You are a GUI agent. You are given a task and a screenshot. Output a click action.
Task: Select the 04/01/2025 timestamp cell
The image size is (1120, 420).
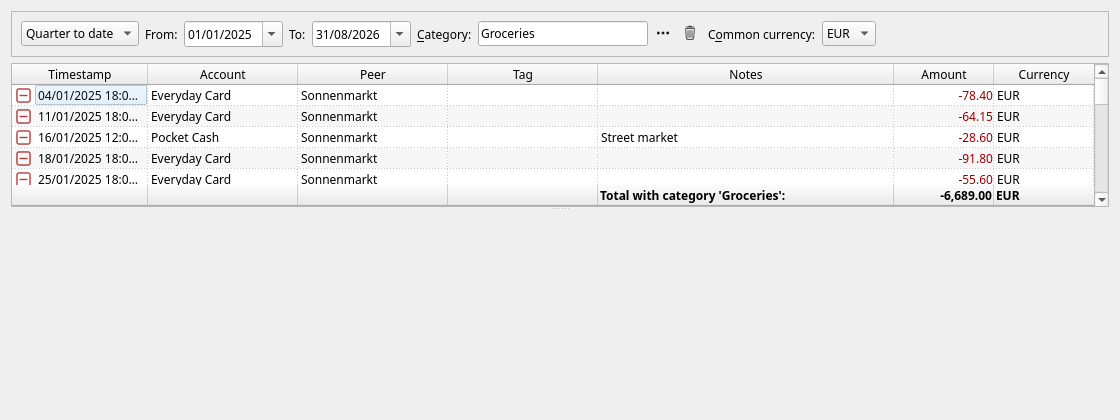click(x=91, y=96)
